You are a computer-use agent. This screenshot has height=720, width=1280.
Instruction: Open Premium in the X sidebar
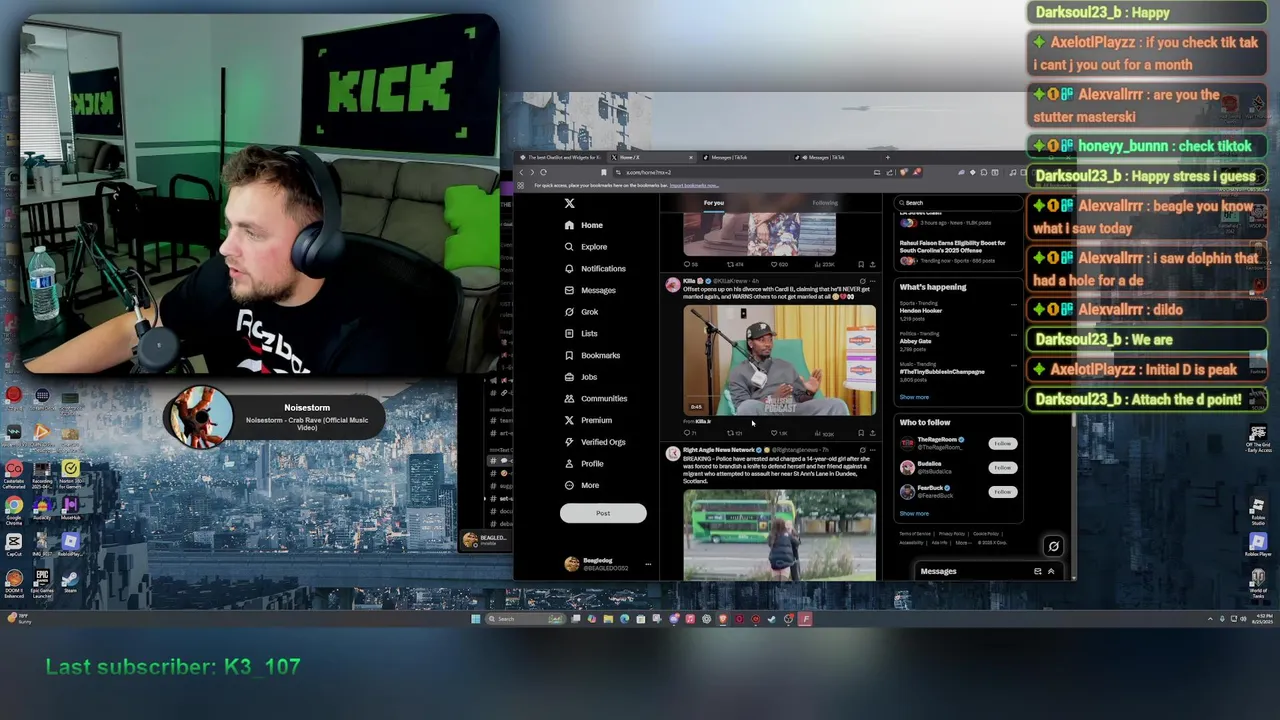(x=588, y=420)
